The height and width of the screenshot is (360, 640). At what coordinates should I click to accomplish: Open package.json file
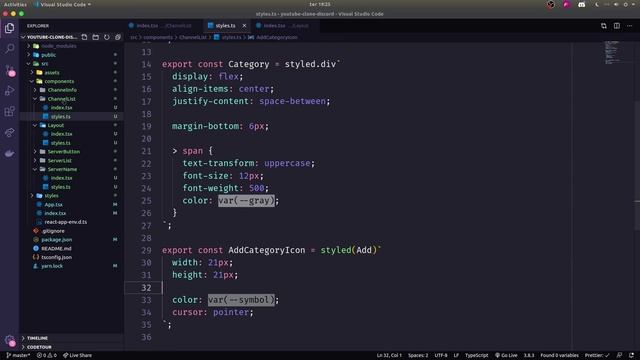pos(71,240)
